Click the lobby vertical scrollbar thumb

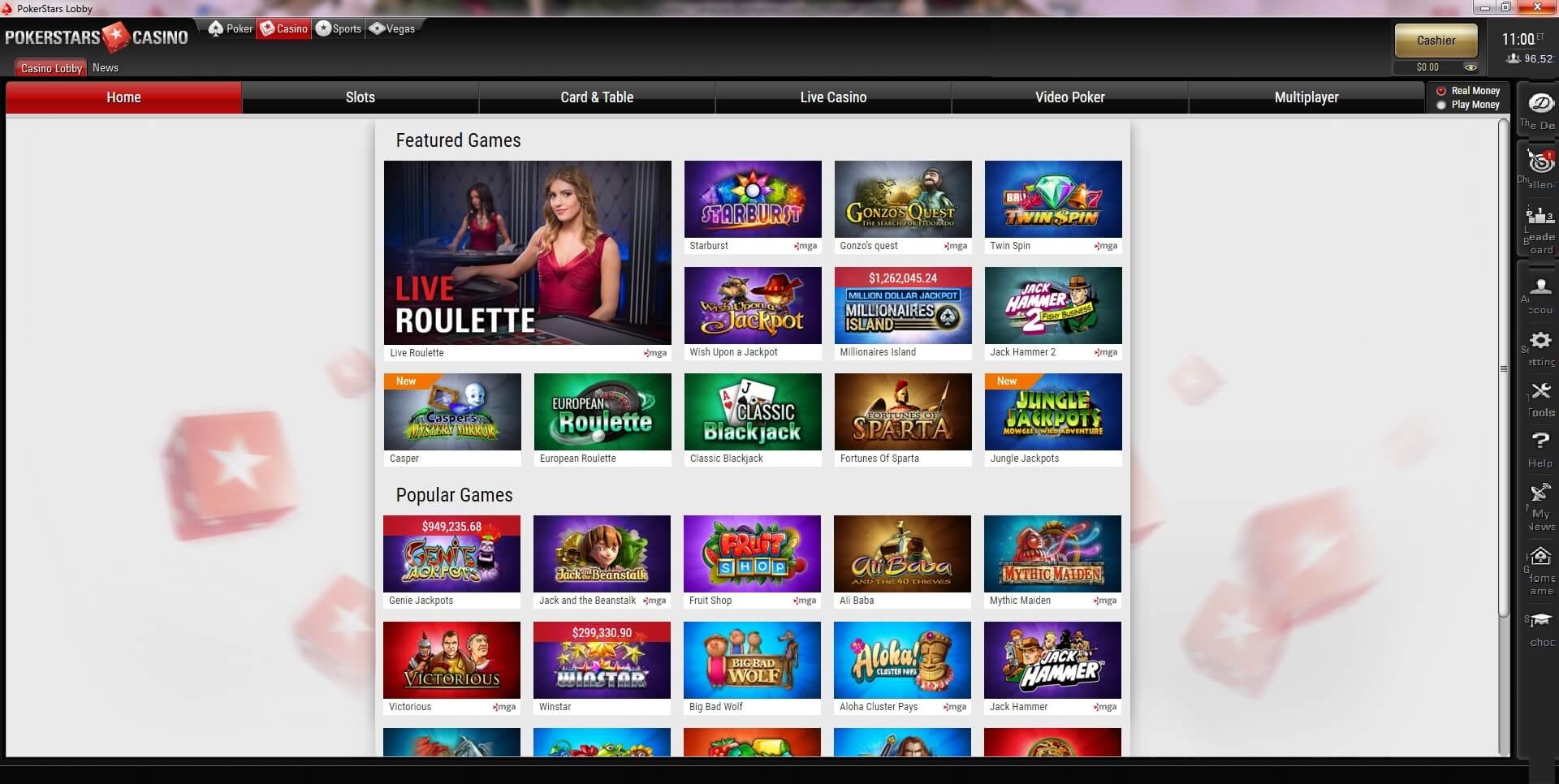point(1504,369)
